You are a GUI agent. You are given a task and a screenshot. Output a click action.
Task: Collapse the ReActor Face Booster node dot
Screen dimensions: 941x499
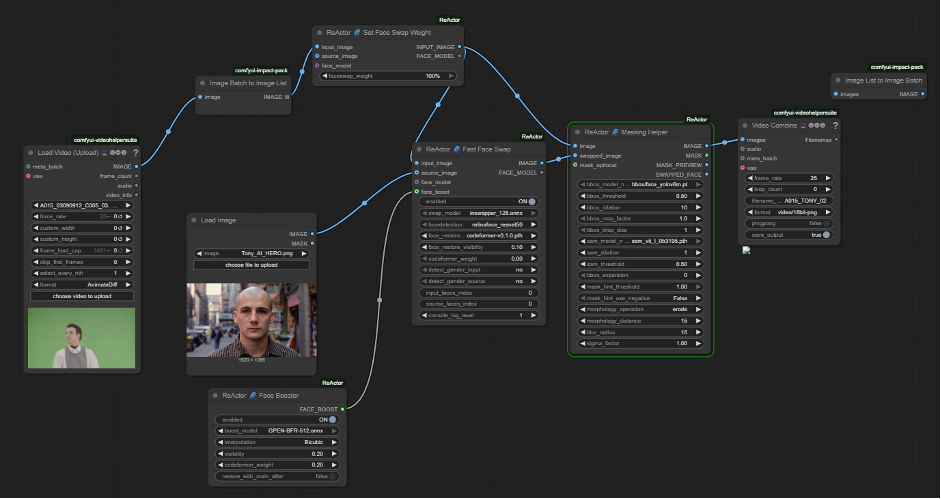(x=215, y=396)
